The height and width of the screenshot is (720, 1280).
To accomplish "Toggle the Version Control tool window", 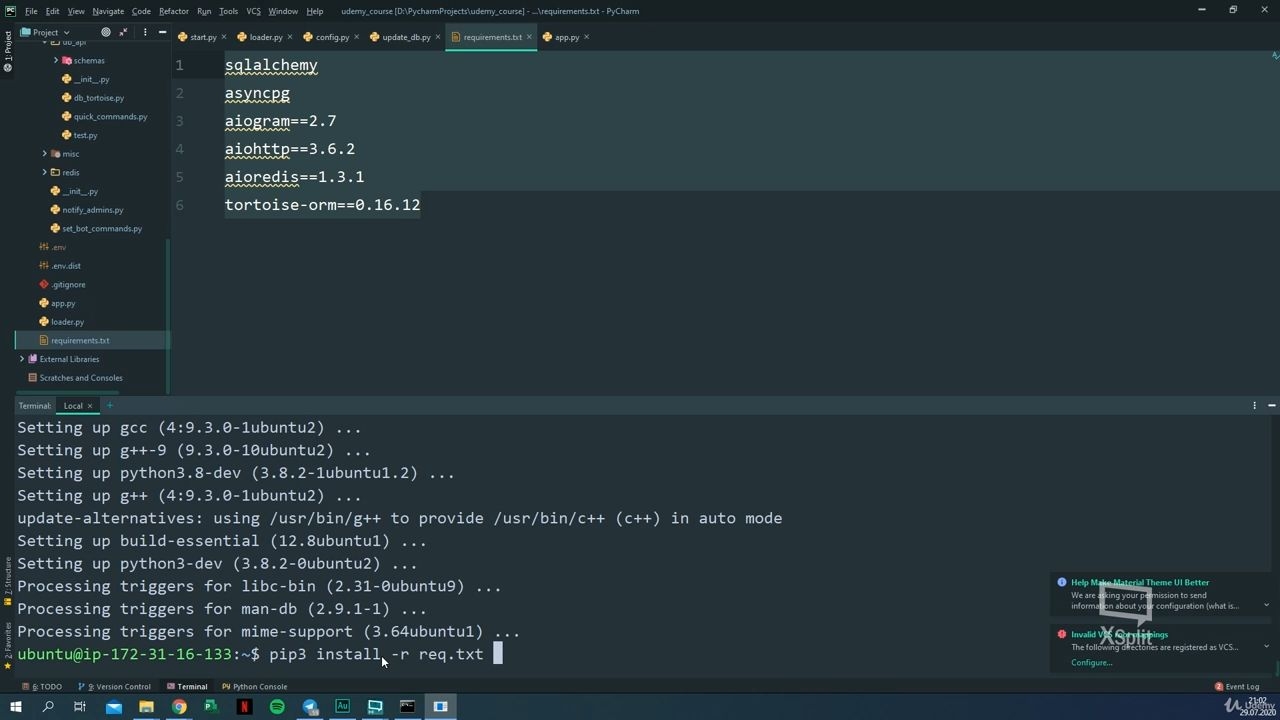I will [x=115, y=687].
